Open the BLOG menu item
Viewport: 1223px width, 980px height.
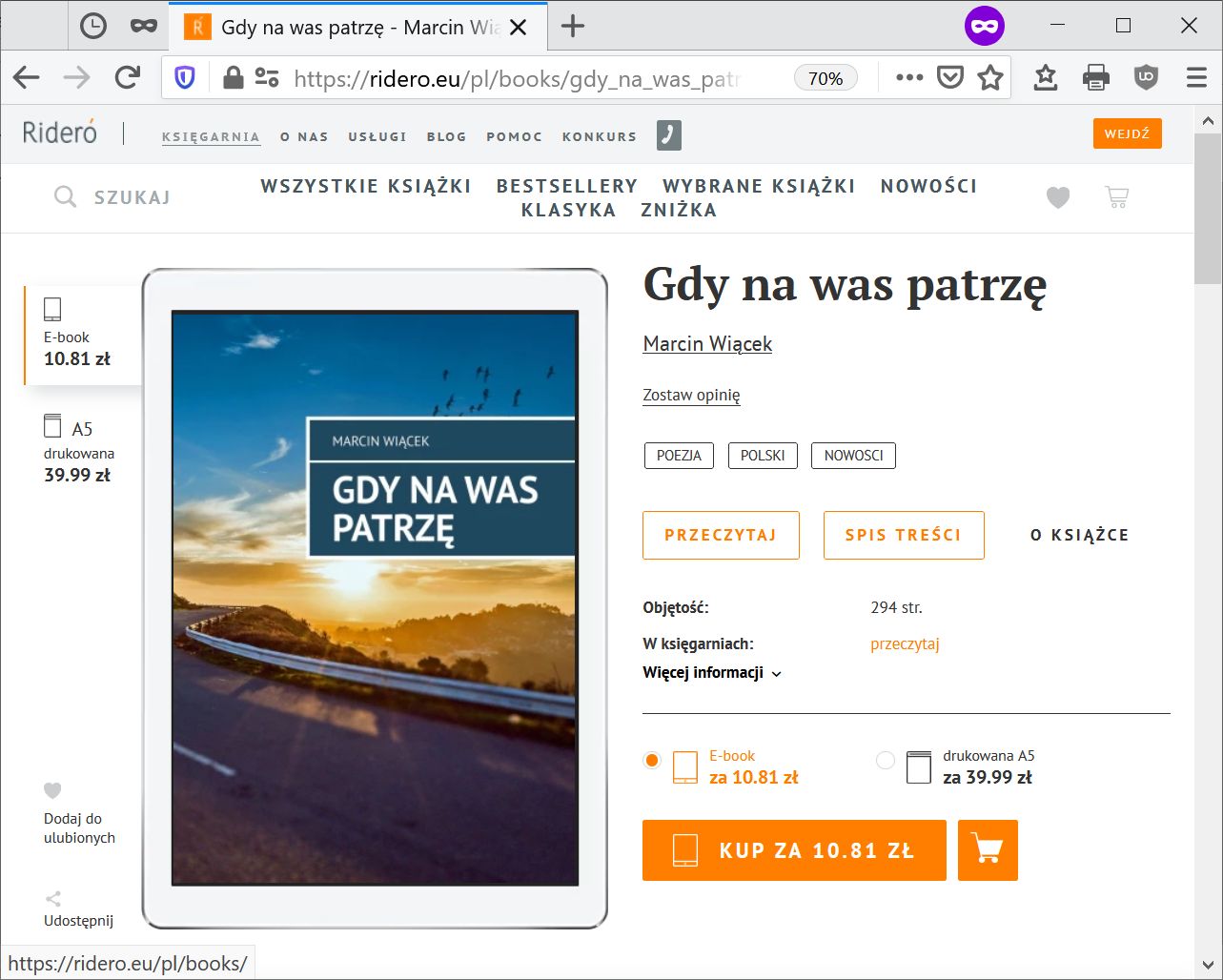(447, 136)
